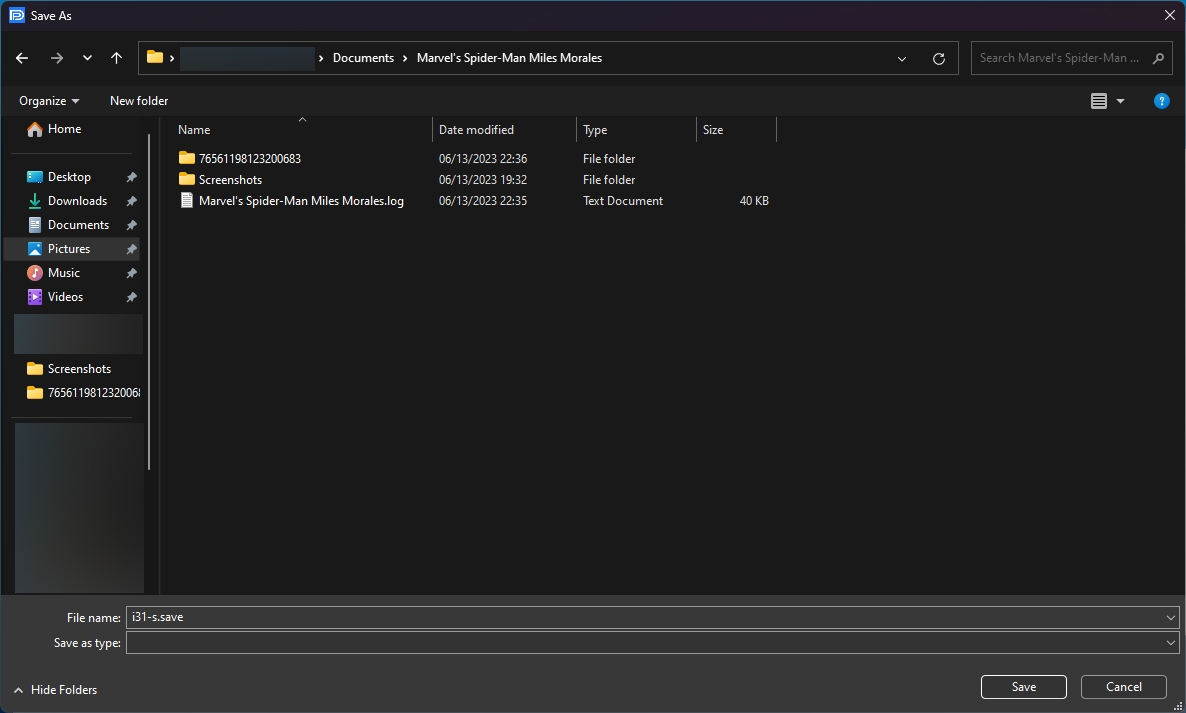This screenshot has height=713, width=1186.
Task: Click the log file's document icon
Action: [x=187, y=200]
